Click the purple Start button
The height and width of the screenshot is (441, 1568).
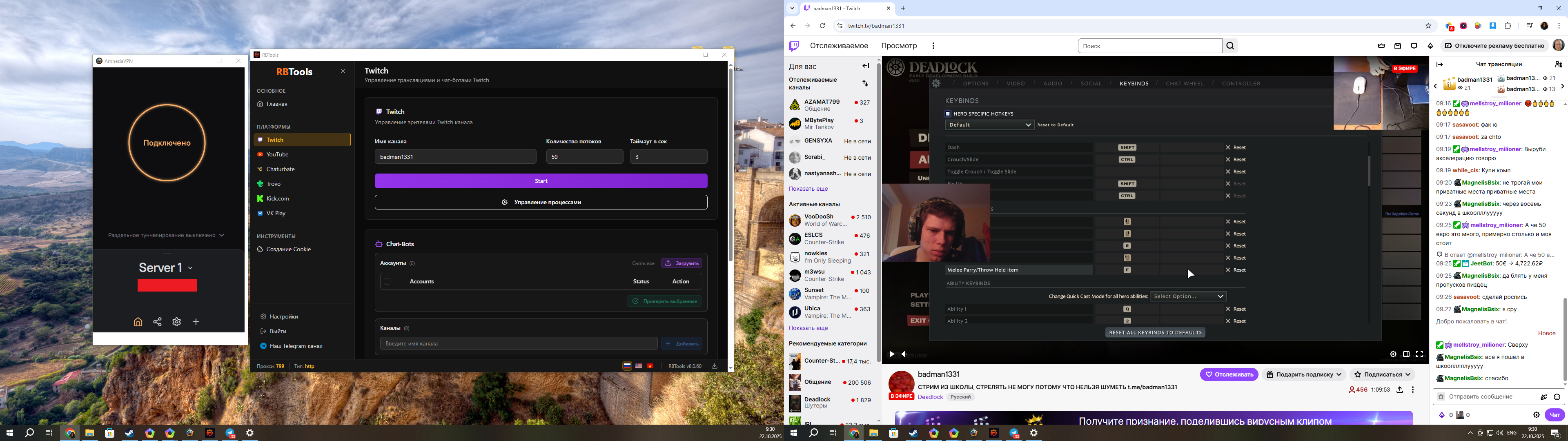click(x=541, y=181)
